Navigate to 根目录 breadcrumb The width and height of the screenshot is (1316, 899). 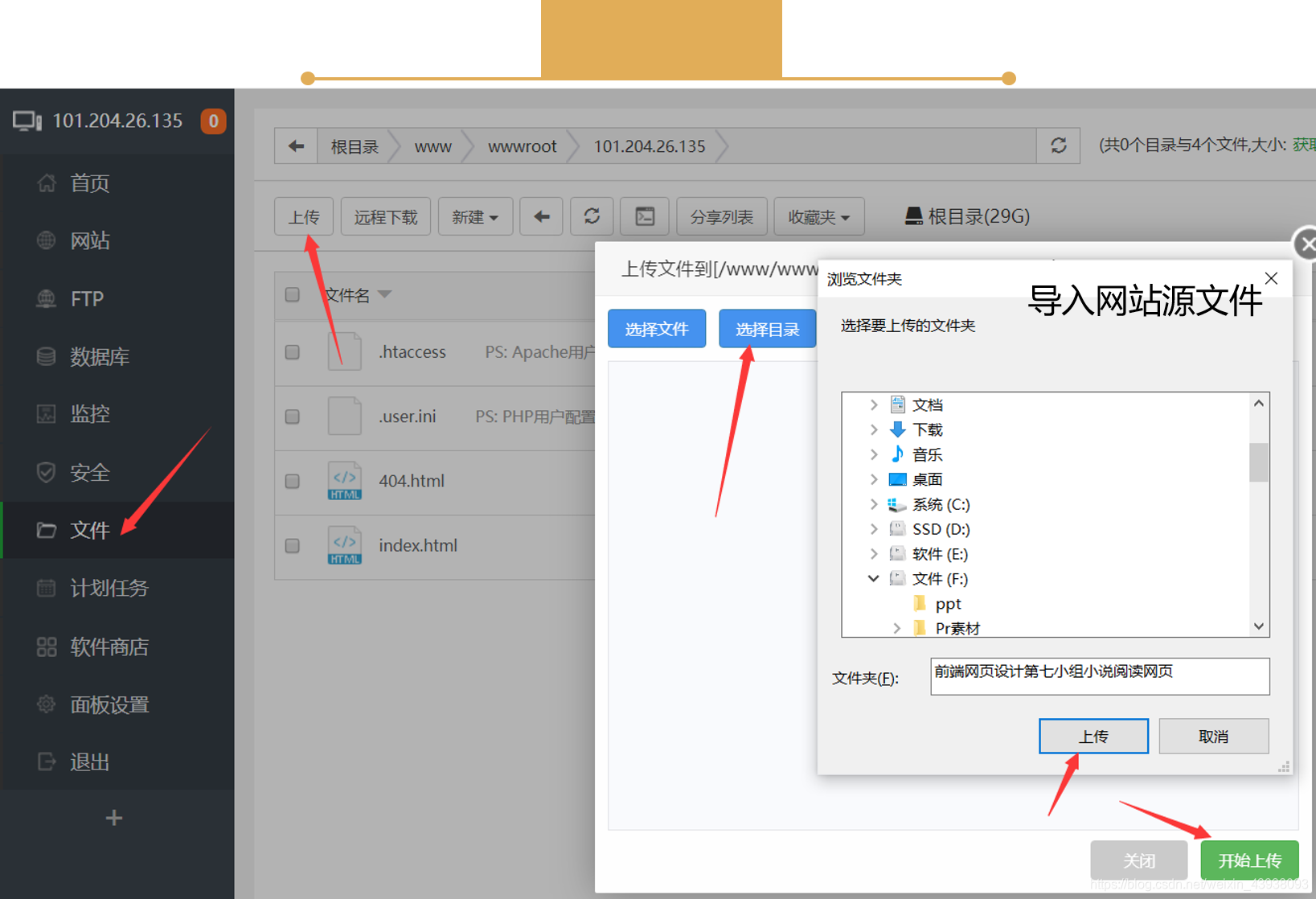point(355,146)
